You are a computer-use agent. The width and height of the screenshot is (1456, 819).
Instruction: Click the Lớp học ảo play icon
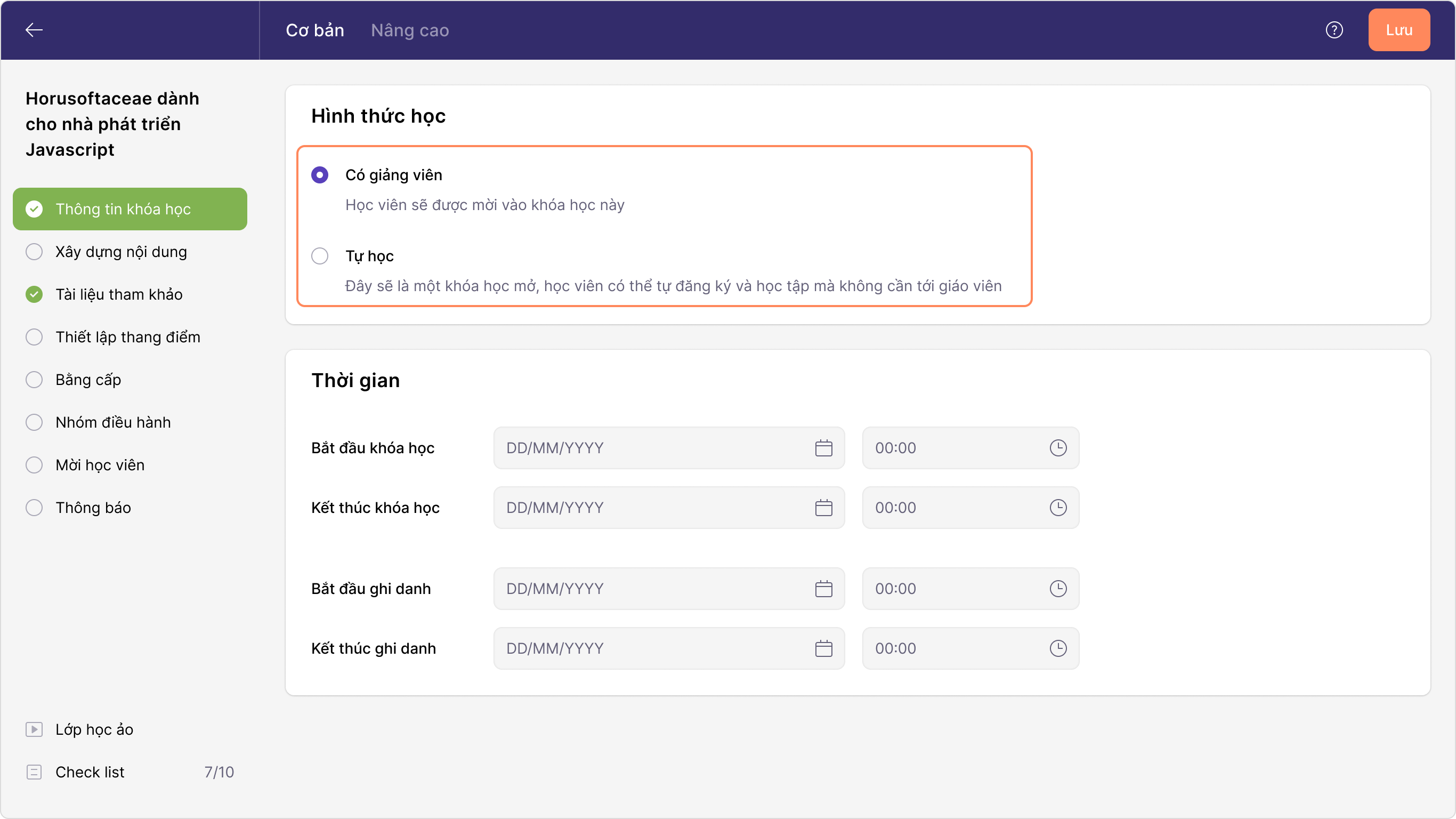(34, 729)
